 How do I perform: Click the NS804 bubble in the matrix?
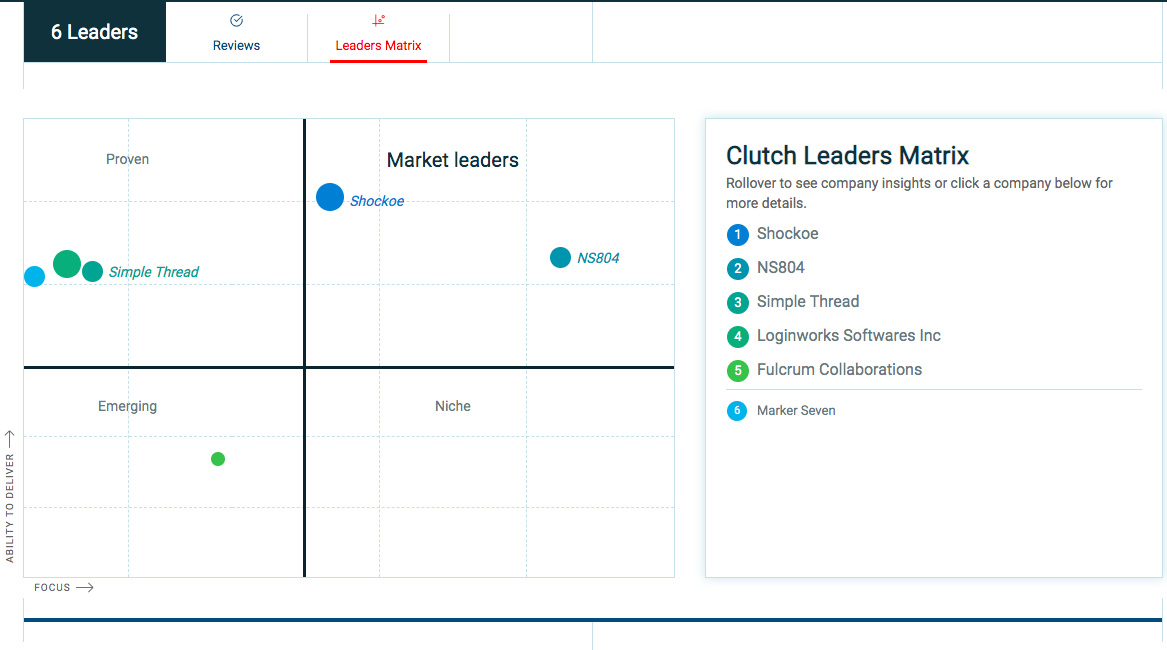coord(560,258)
